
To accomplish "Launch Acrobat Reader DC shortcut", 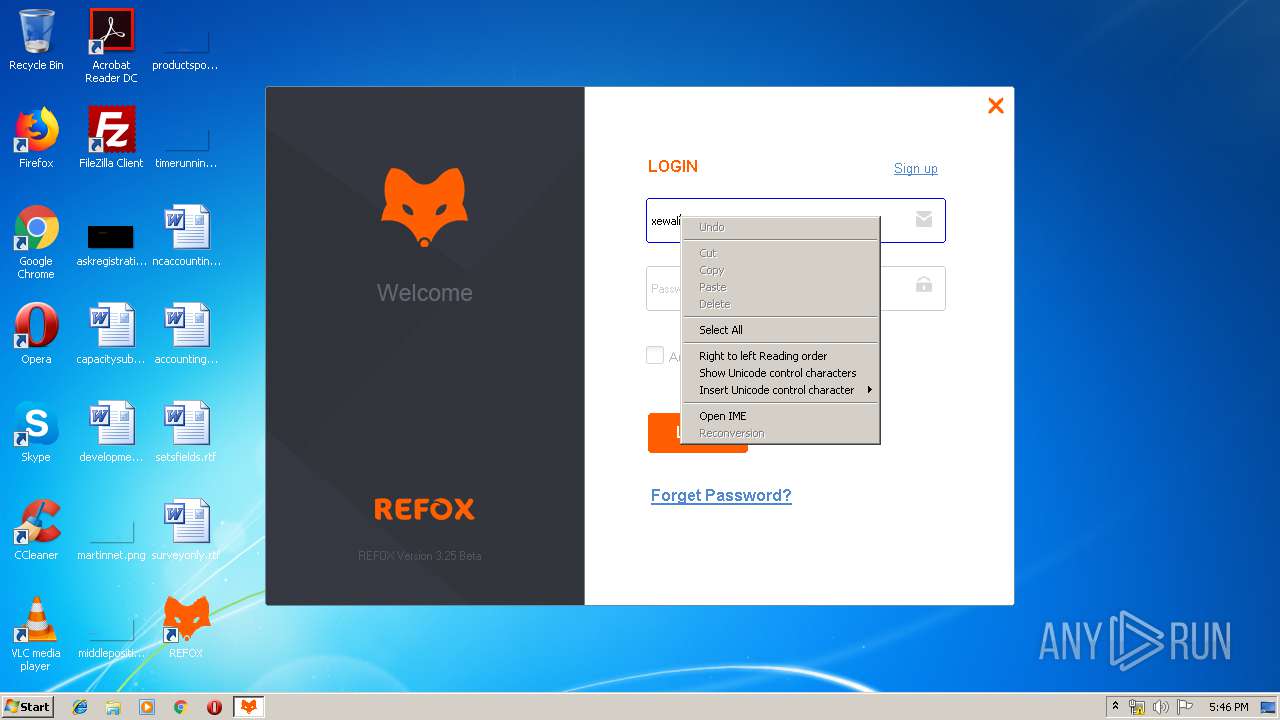I will 111,45.
